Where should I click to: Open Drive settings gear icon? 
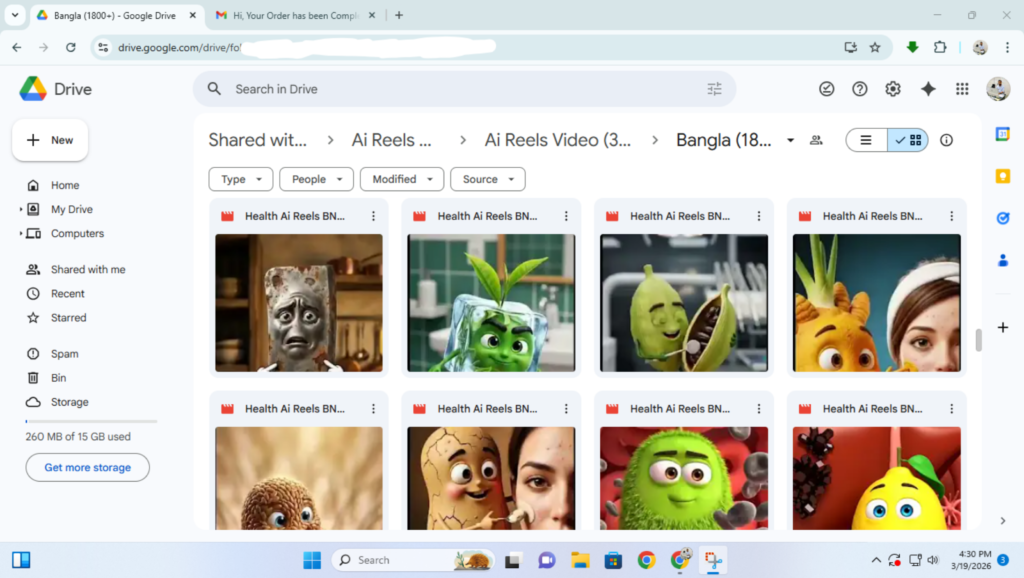893,89
